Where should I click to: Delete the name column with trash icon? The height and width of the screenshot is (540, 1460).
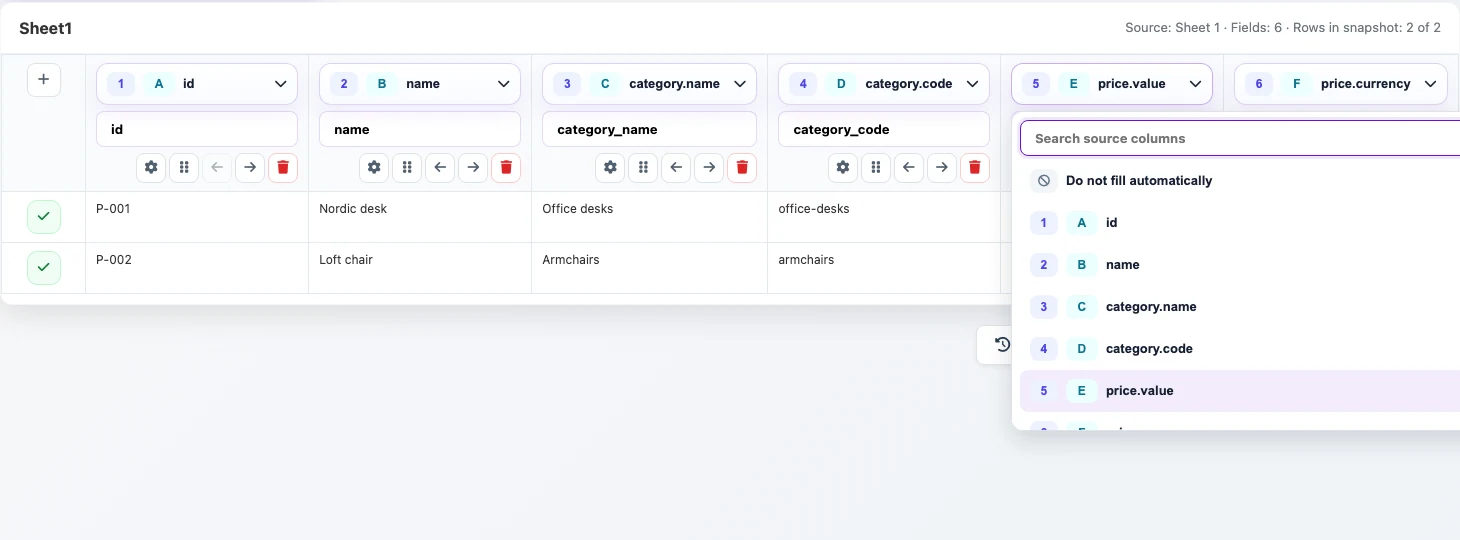tap(506, 168)
